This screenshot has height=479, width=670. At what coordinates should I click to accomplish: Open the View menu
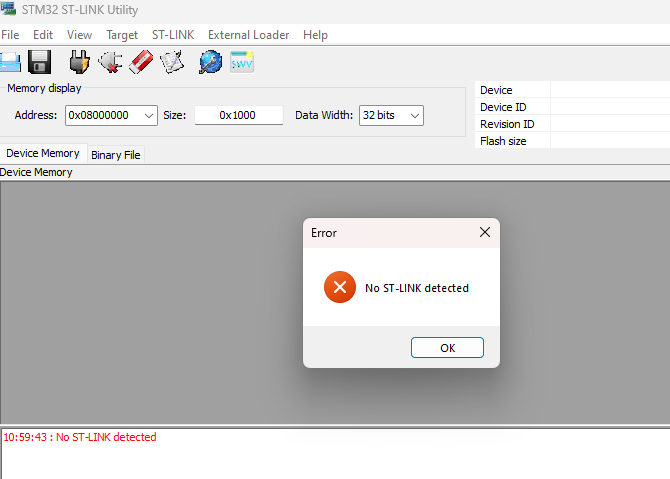[x=79, y=35]
